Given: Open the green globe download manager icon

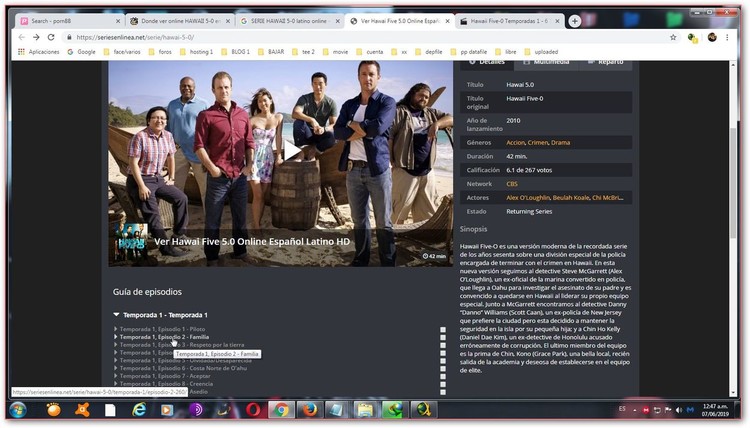Looking at the screenshot, I should click(x=394, y=410).
